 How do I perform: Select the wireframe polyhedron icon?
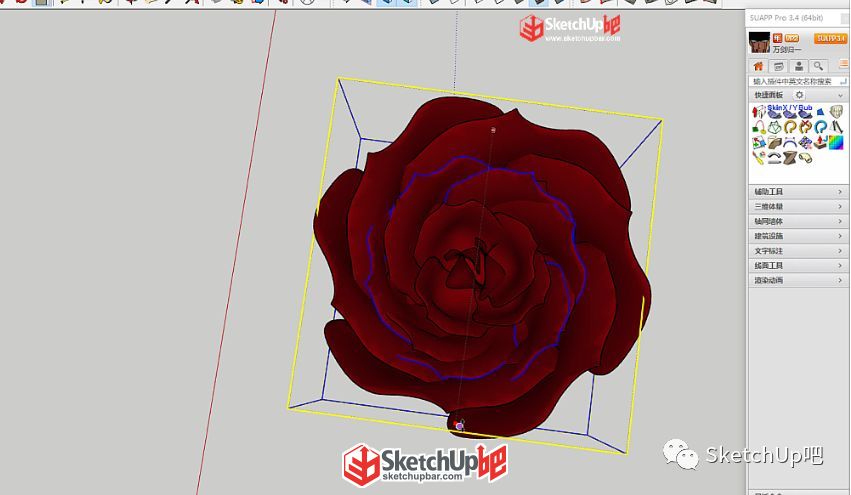click(774, 128)
